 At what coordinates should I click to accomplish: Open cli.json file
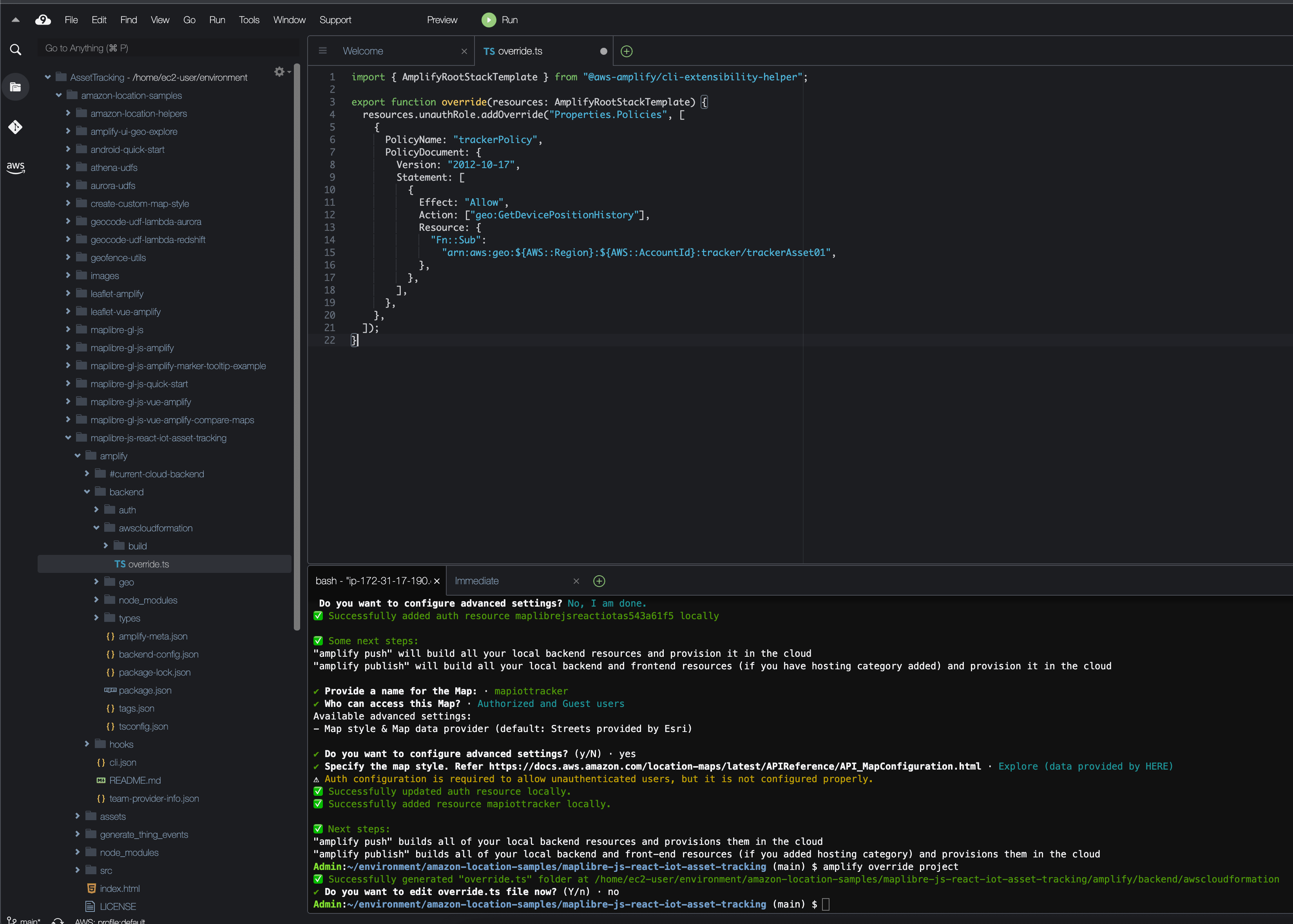(122, 763)
